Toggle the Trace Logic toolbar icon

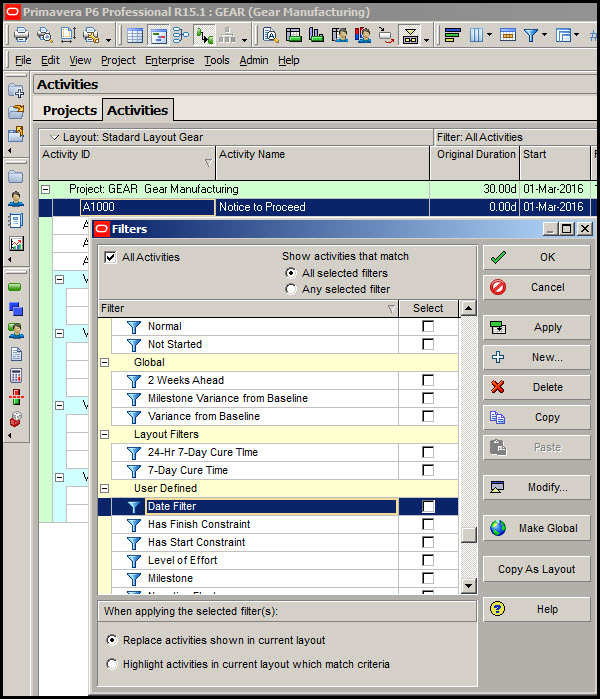tap(204, 35)
